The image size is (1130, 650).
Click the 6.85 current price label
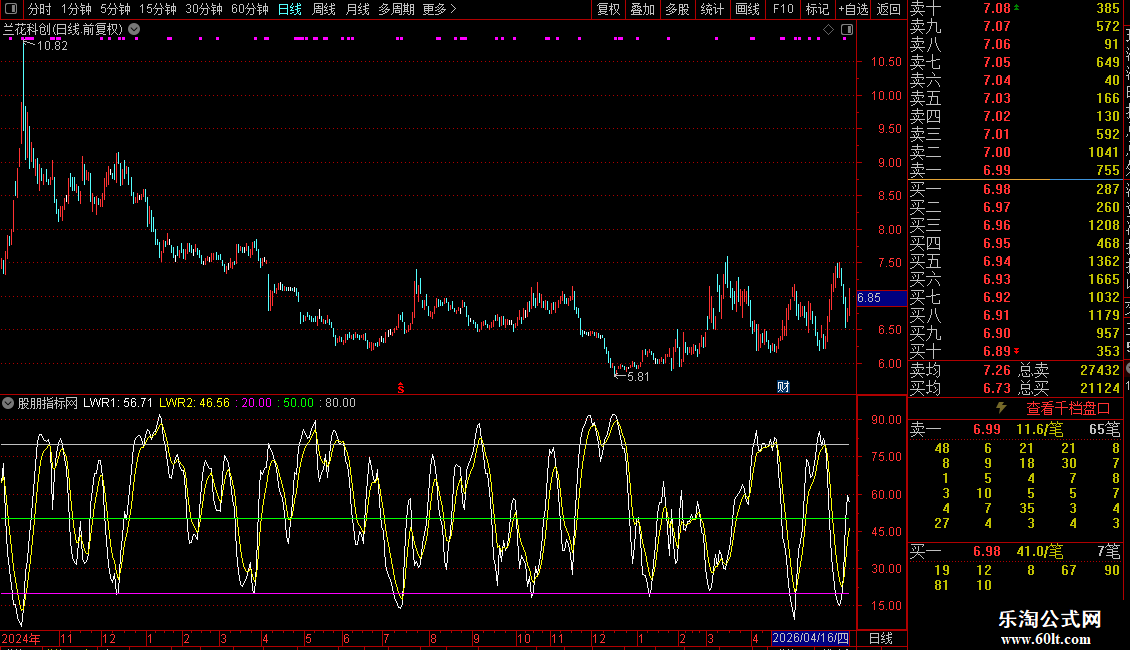click(881, 298)
